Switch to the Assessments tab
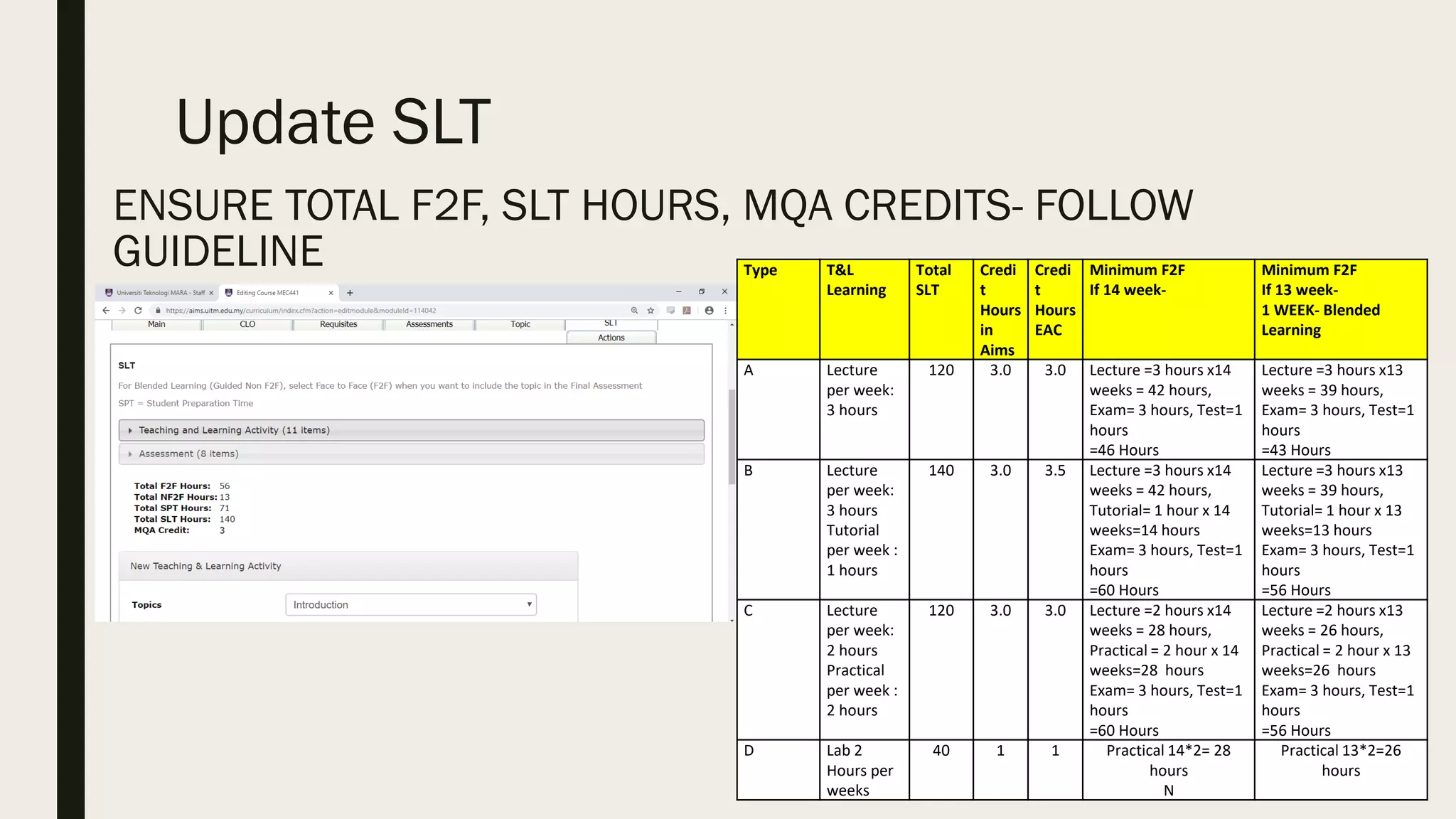This screenshot has height=819, width=1456. (429, 324)
